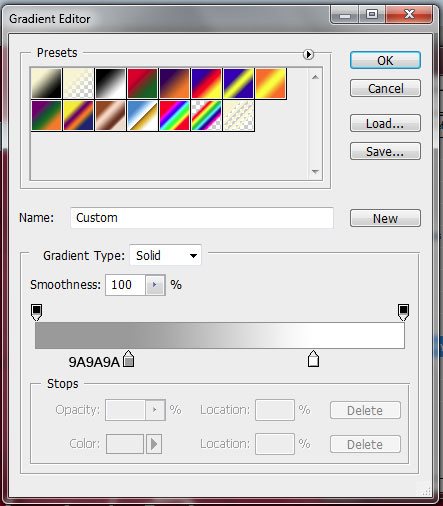Image resolution: width=443 pixels, height=506 pixels.
Task: Click the Save... button
Action: (x=385, y=151)
